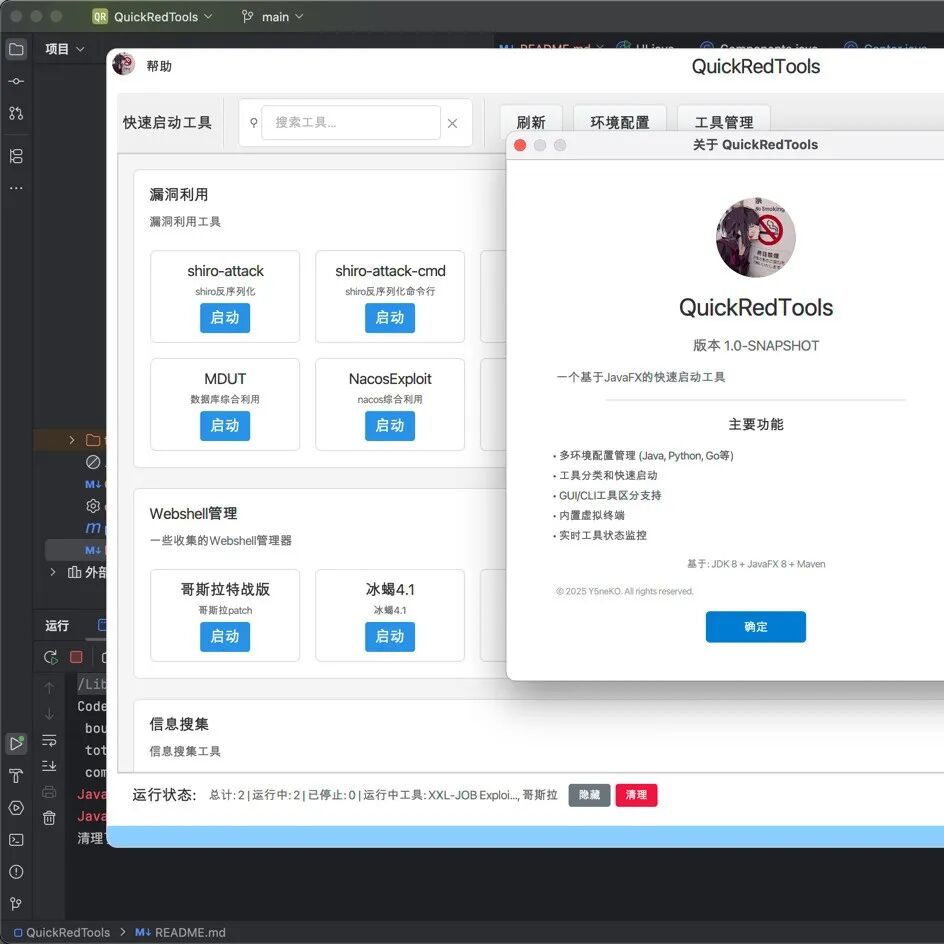Screen dimensions: 944x944
Task: Open the Project tool window folder icon
Action: [16, 49]
